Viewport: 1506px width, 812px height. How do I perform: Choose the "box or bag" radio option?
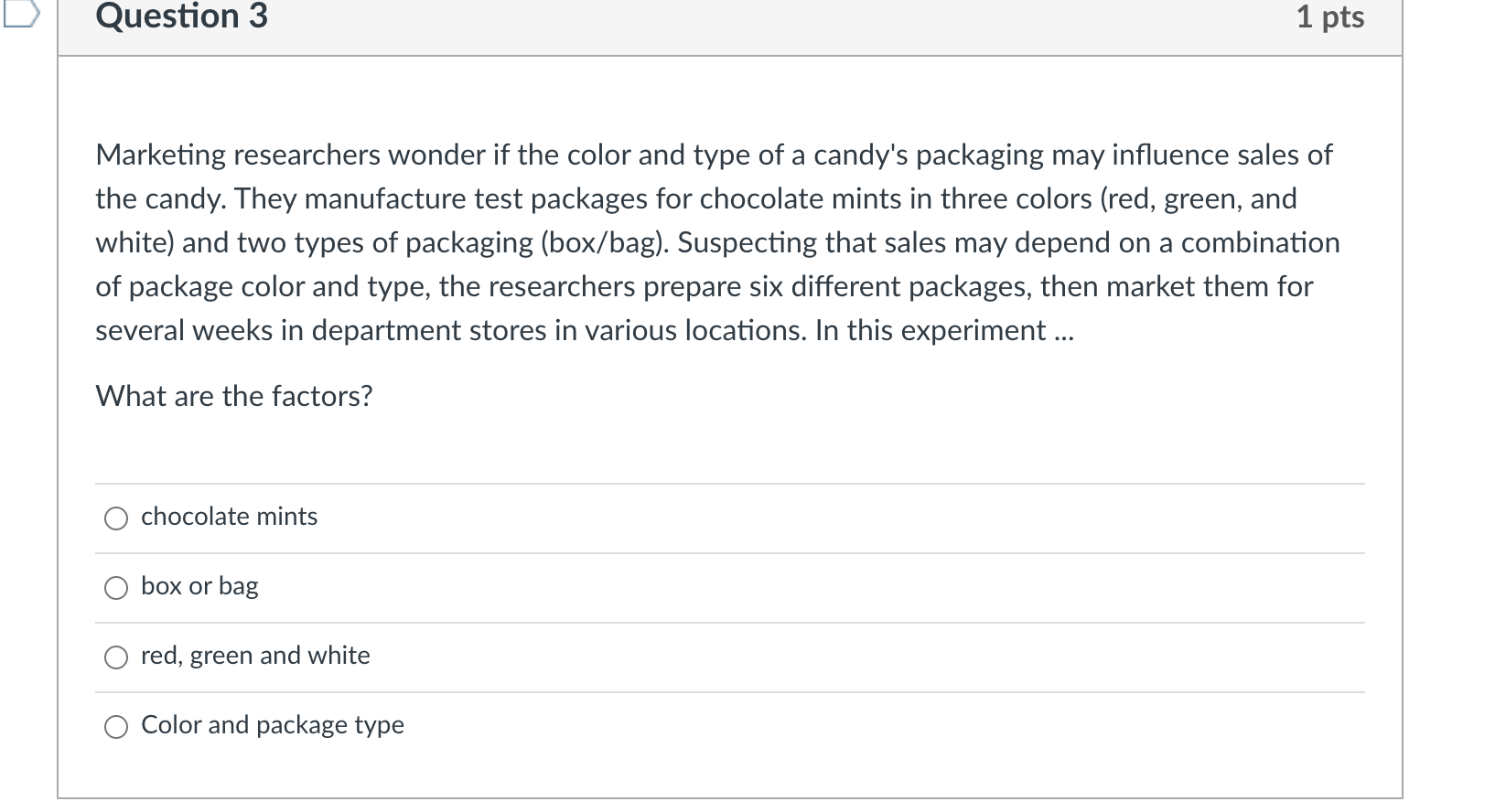(x=116, y=589)
